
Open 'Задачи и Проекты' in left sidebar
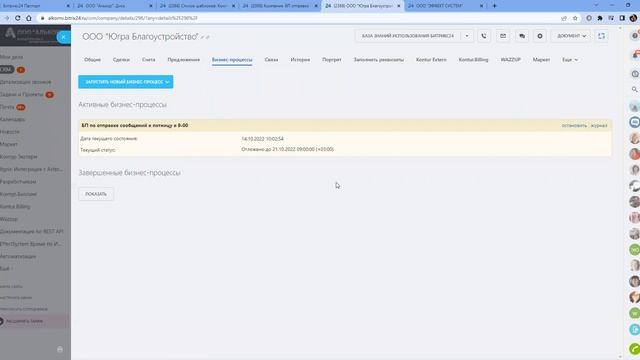pyautogui.click(x=21, y=94)
